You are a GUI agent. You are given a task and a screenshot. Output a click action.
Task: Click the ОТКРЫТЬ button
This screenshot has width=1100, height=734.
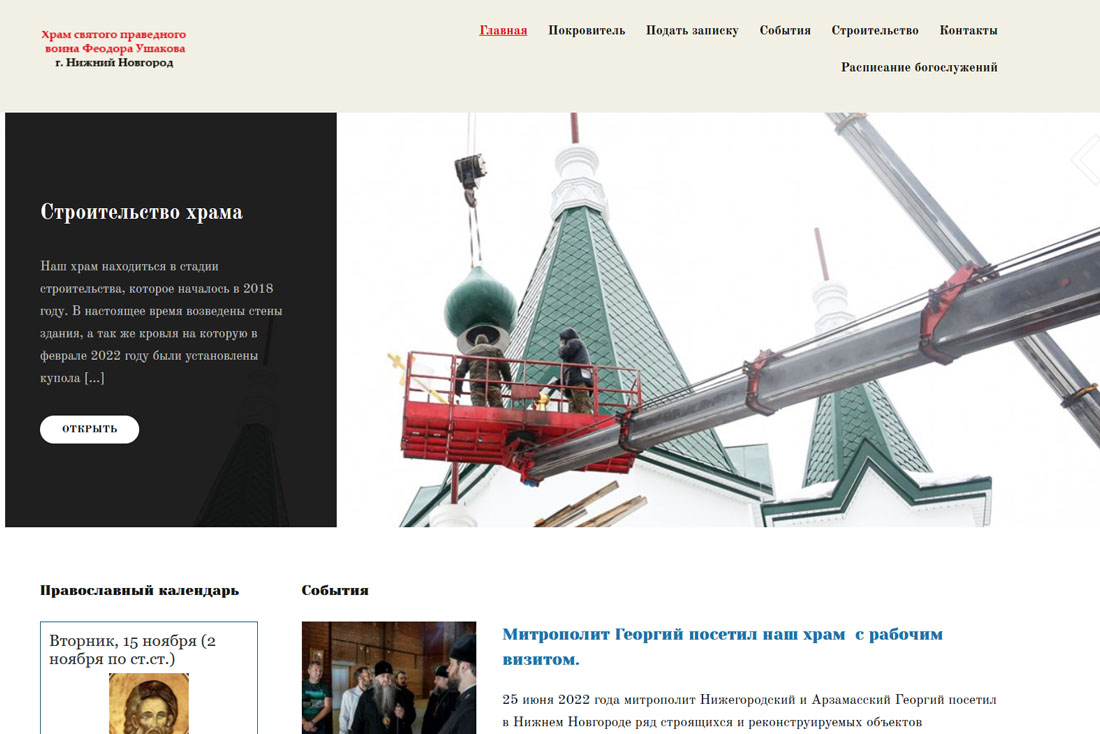pos(89,429)
